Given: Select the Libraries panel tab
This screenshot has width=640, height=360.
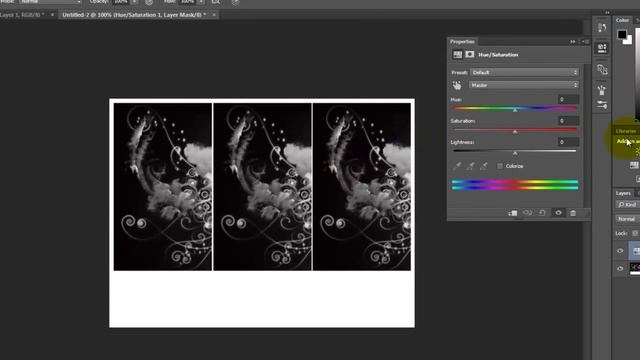Looking at the screenshot, I should point(626,131).
